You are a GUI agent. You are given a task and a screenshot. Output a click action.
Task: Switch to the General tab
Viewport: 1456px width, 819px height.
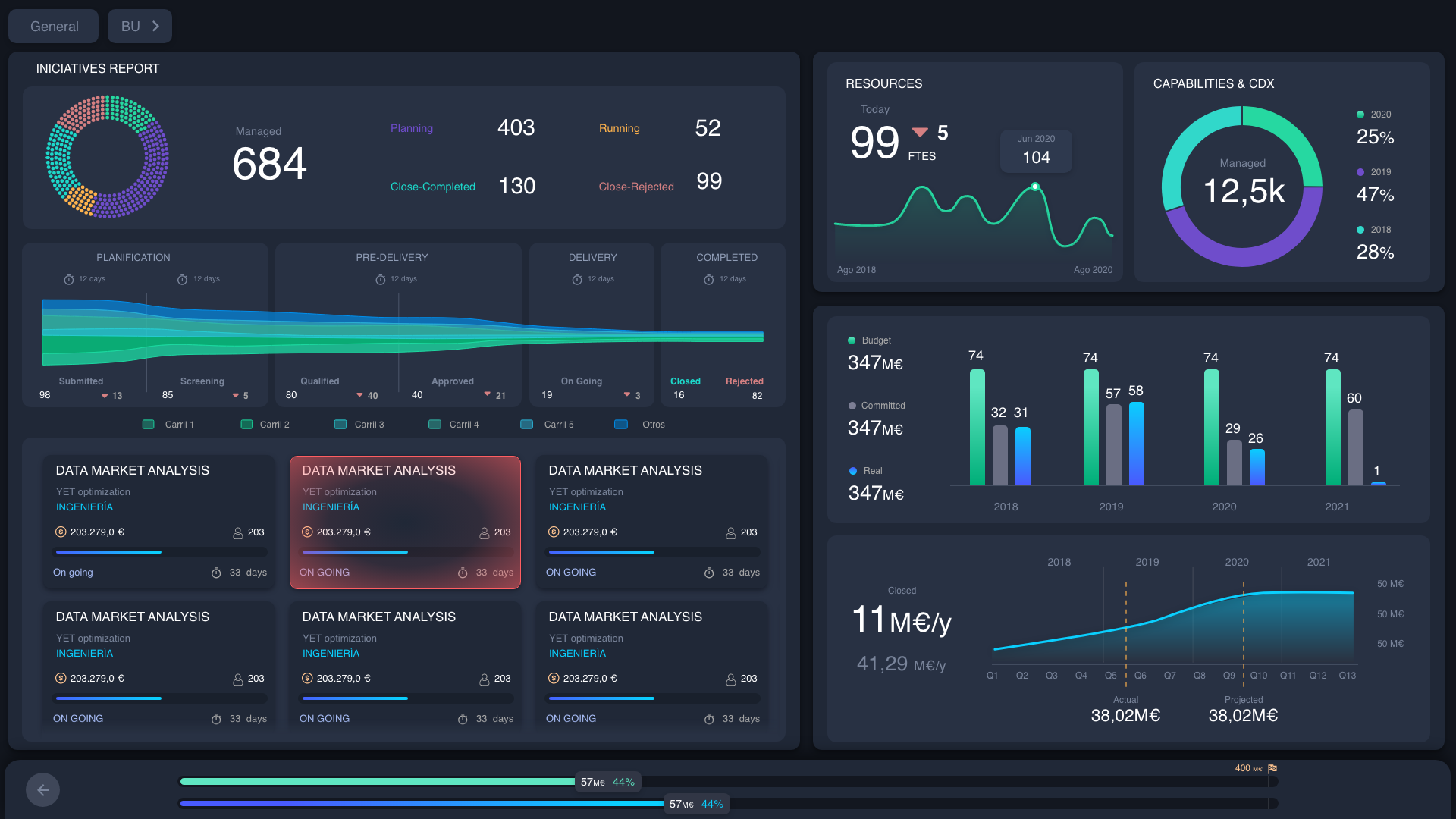coord(54,27)
